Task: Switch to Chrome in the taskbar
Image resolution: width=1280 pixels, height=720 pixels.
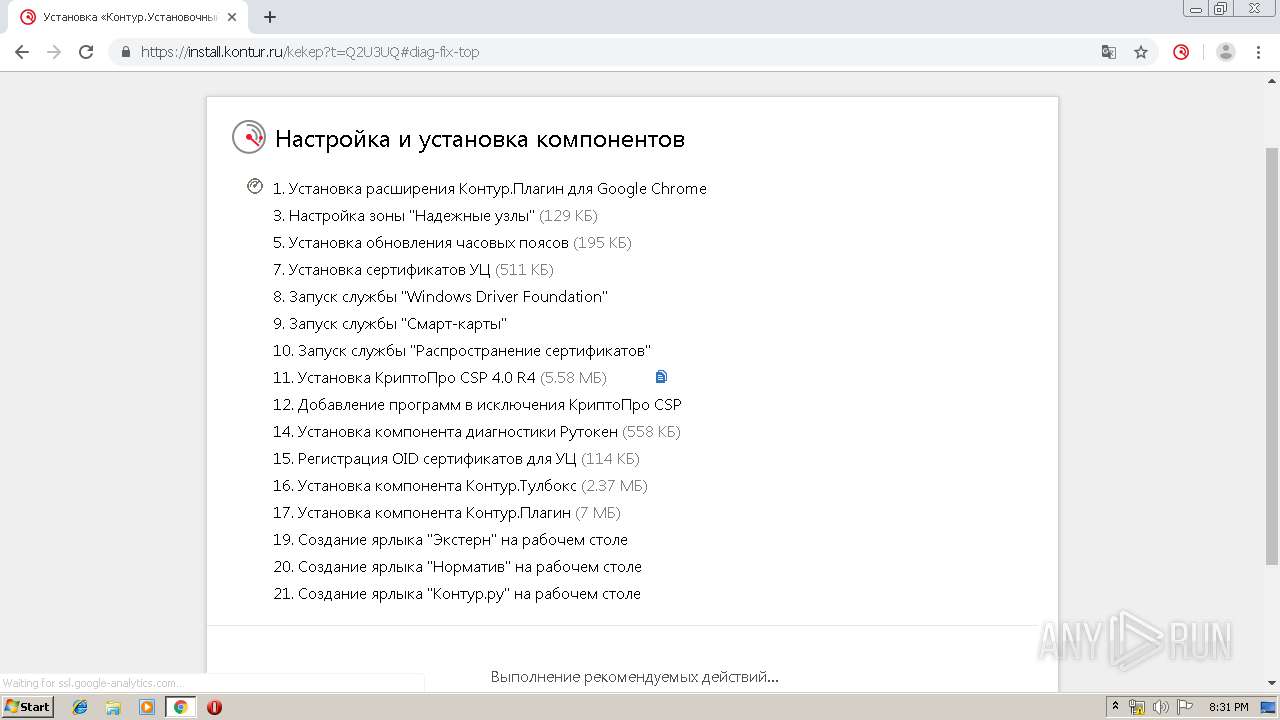Action: (180, 707)
